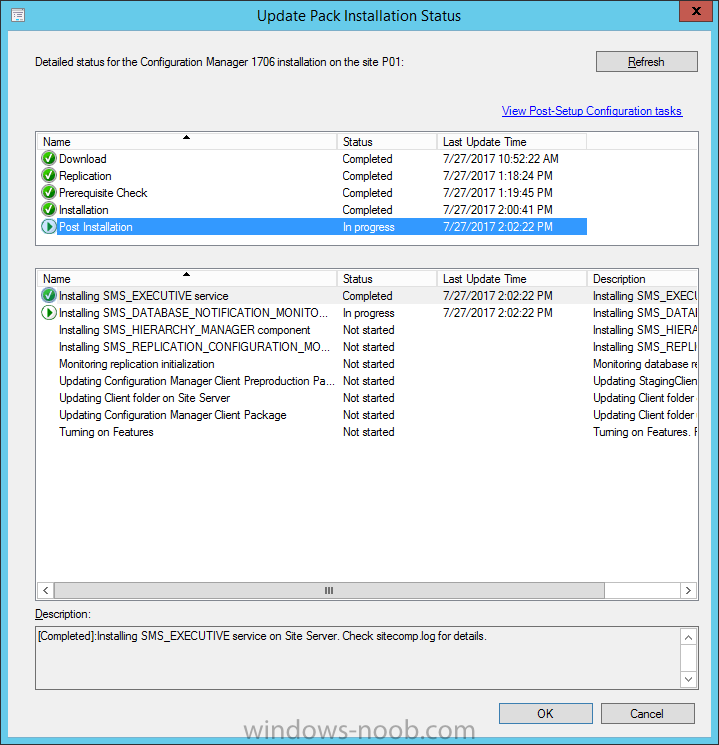Click the Monitoring database description cell

coord(645,364)
